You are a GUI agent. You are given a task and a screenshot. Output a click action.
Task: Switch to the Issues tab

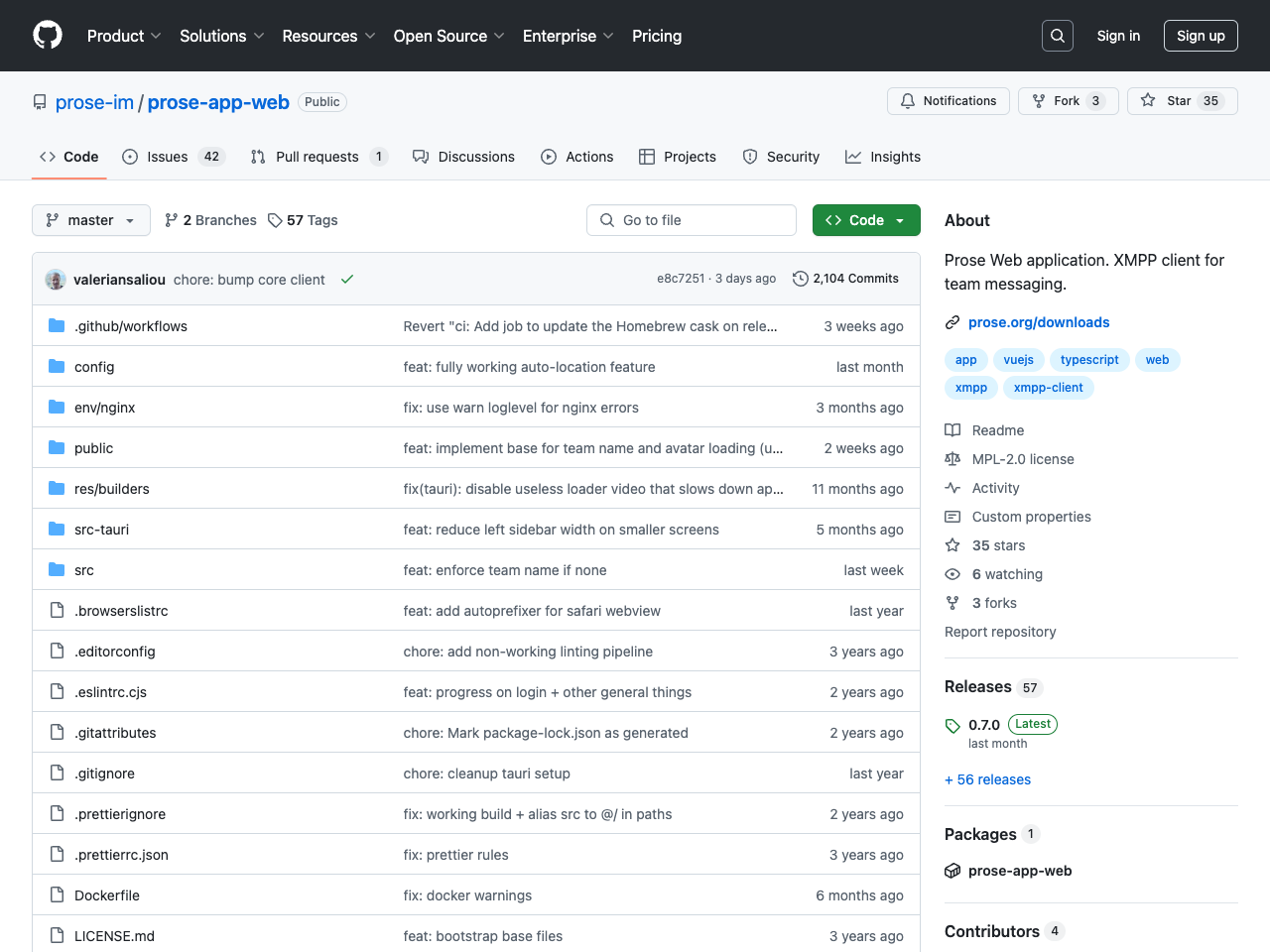[174, 157]
